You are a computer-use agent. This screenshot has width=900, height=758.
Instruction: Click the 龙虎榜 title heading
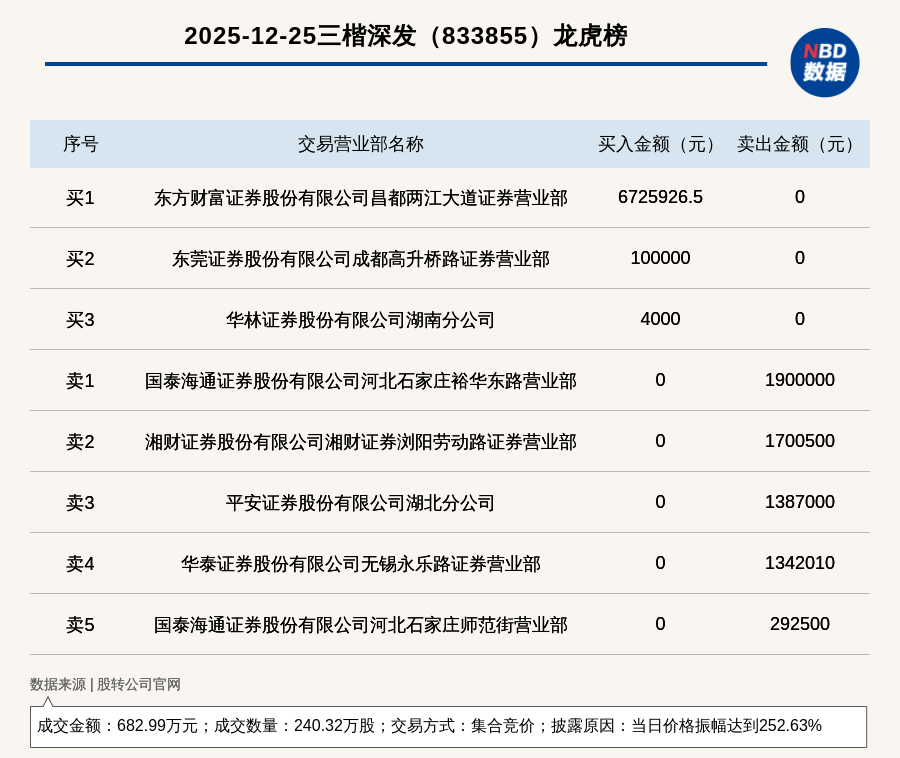coord(405,36)
